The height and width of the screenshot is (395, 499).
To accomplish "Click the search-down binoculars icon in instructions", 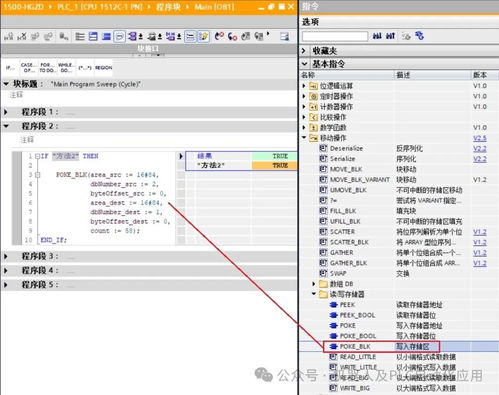I will (377, 36).
